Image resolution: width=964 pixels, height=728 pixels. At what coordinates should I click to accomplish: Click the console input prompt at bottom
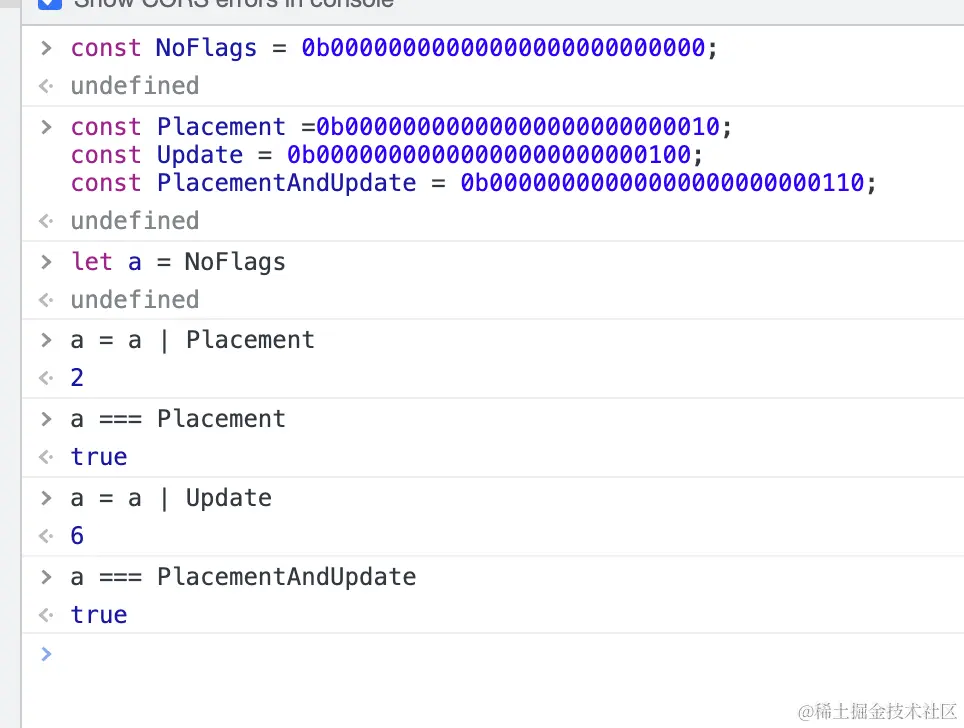(492, 654)
